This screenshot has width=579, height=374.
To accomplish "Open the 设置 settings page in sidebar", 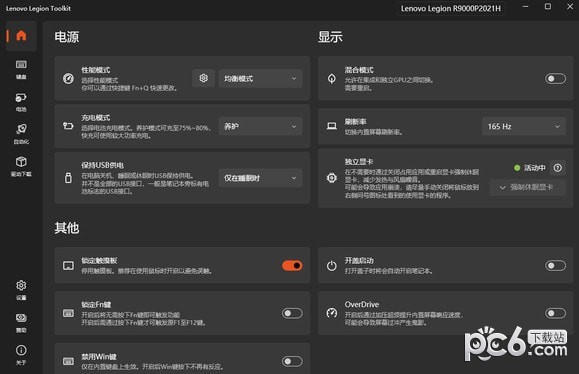I will tap(21, 290).
